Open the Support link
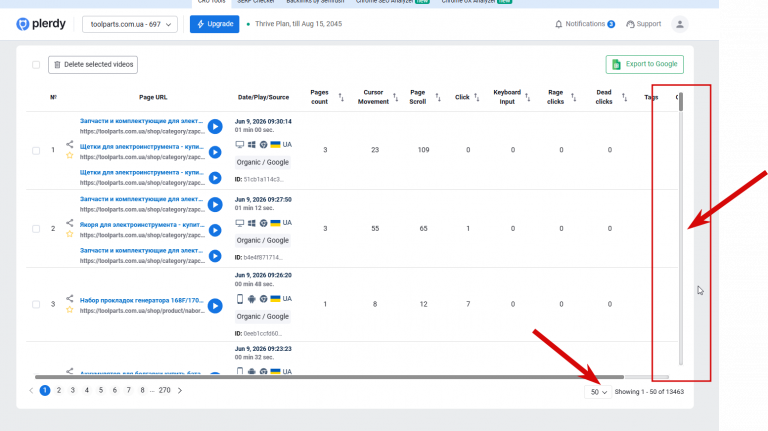Screen dimensions: 768x431 tap(644, 24)
